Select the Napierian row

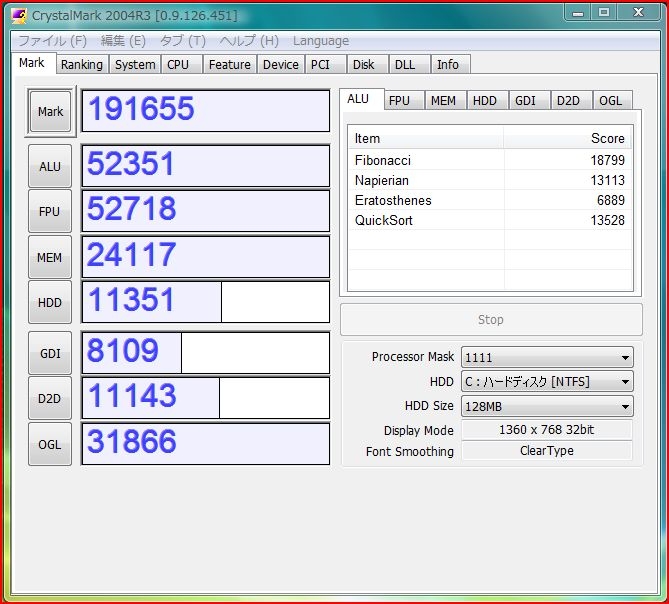pyautogui.click(x=490, y=180)
